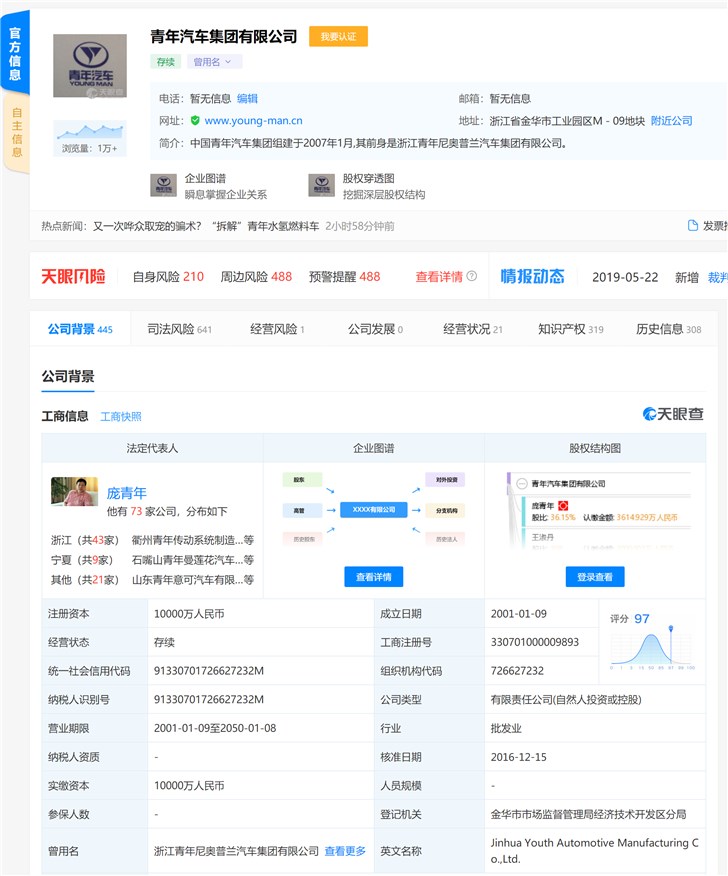Click 预警提醒 488 indicator

pos(344,277)
